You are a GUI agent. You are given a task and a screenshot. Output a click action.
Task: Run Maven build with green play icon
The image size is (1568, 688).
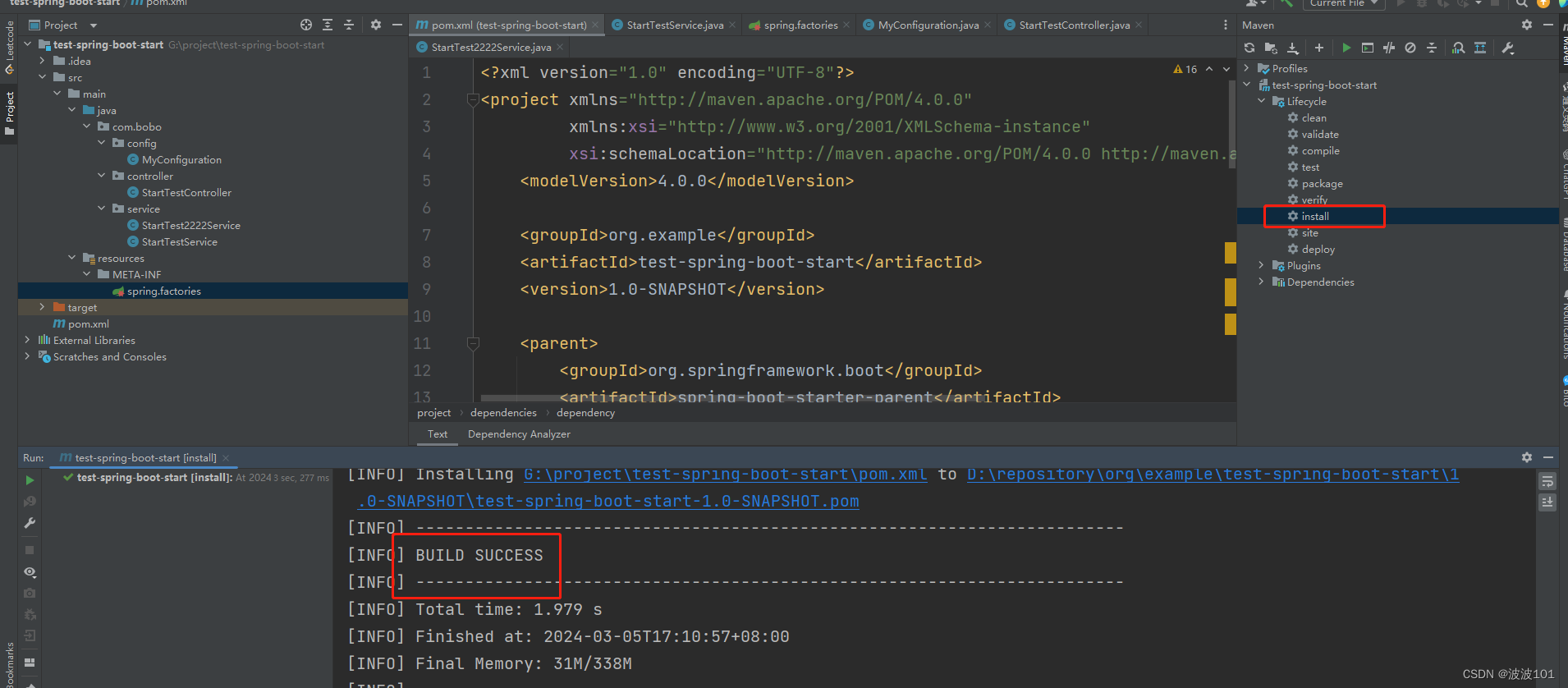pyautogui.click(x=1346, y=48)
